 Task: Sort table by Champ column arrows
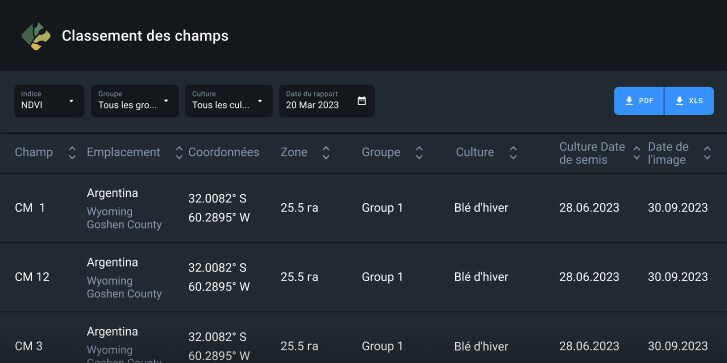(72, 153)
